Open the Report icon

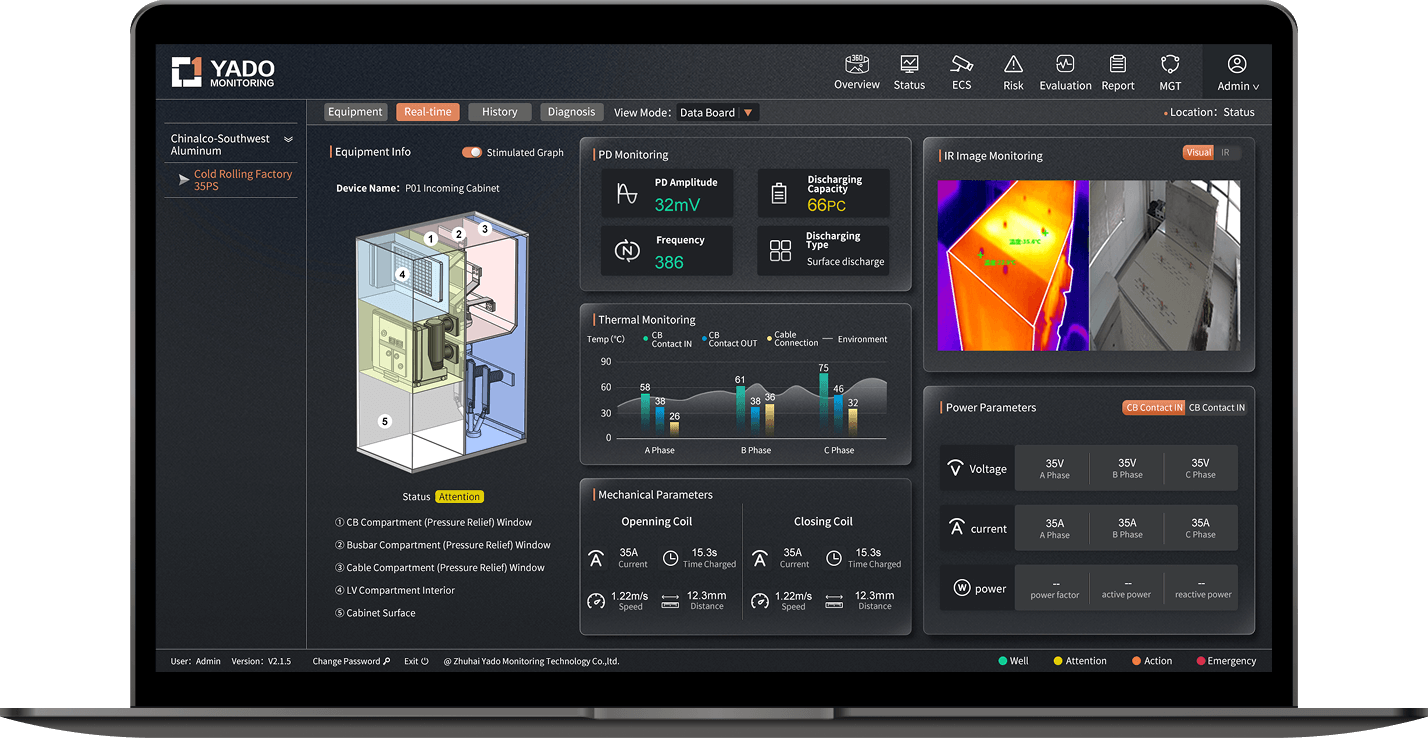(1117, 65)
